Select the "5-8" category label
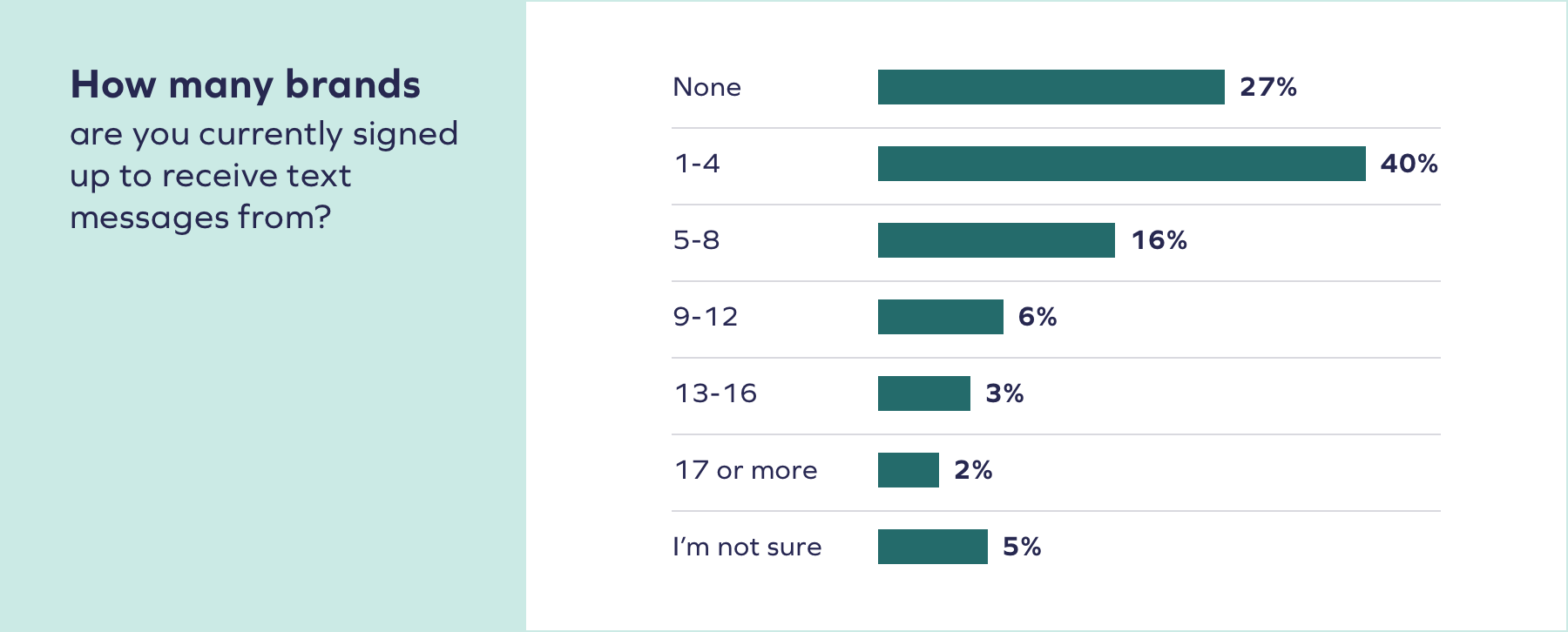 pyautogui.click(x=696, y=240)
